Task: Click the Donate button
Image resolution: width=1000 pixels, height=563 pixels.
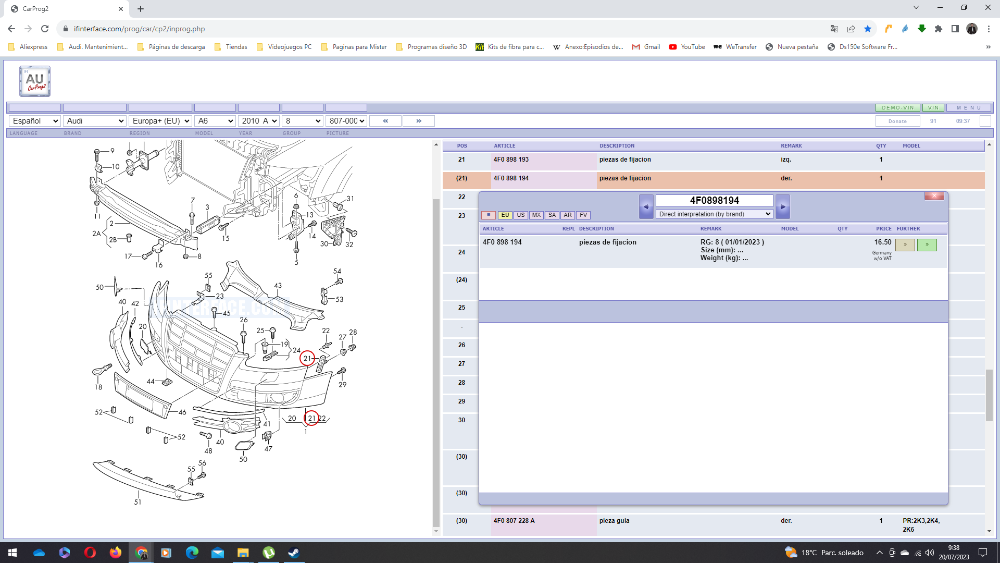Action: click(897, 121)
